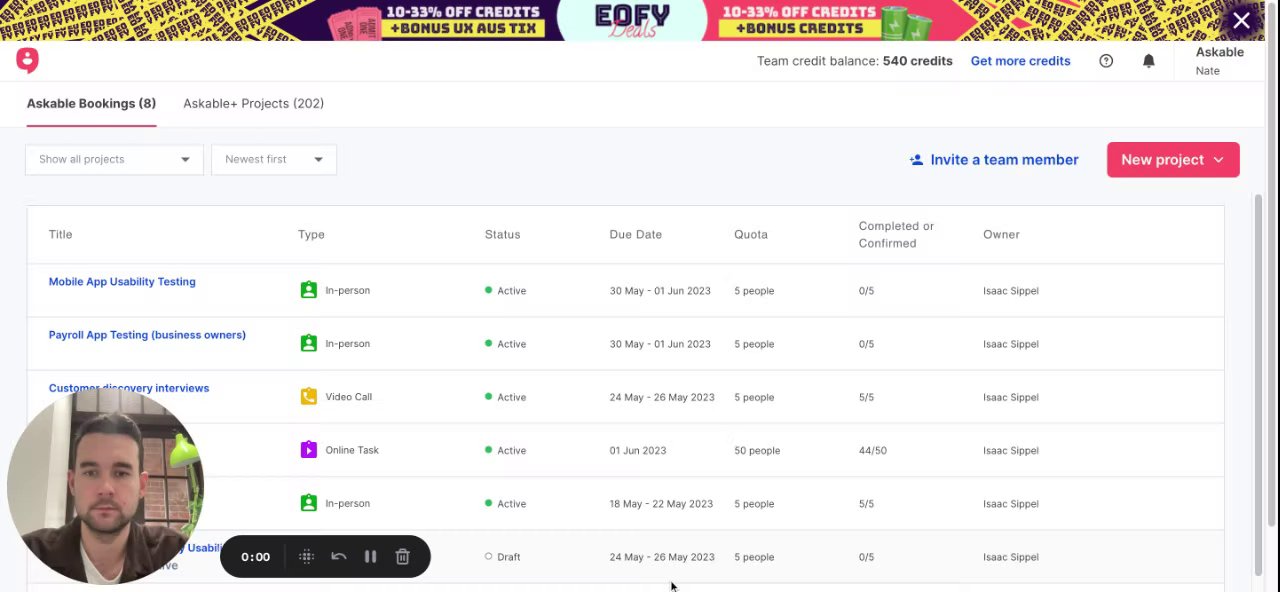Open Payroll App Testing (business owners) project
The image size is (1280, 592).
[x=147, y=335]
